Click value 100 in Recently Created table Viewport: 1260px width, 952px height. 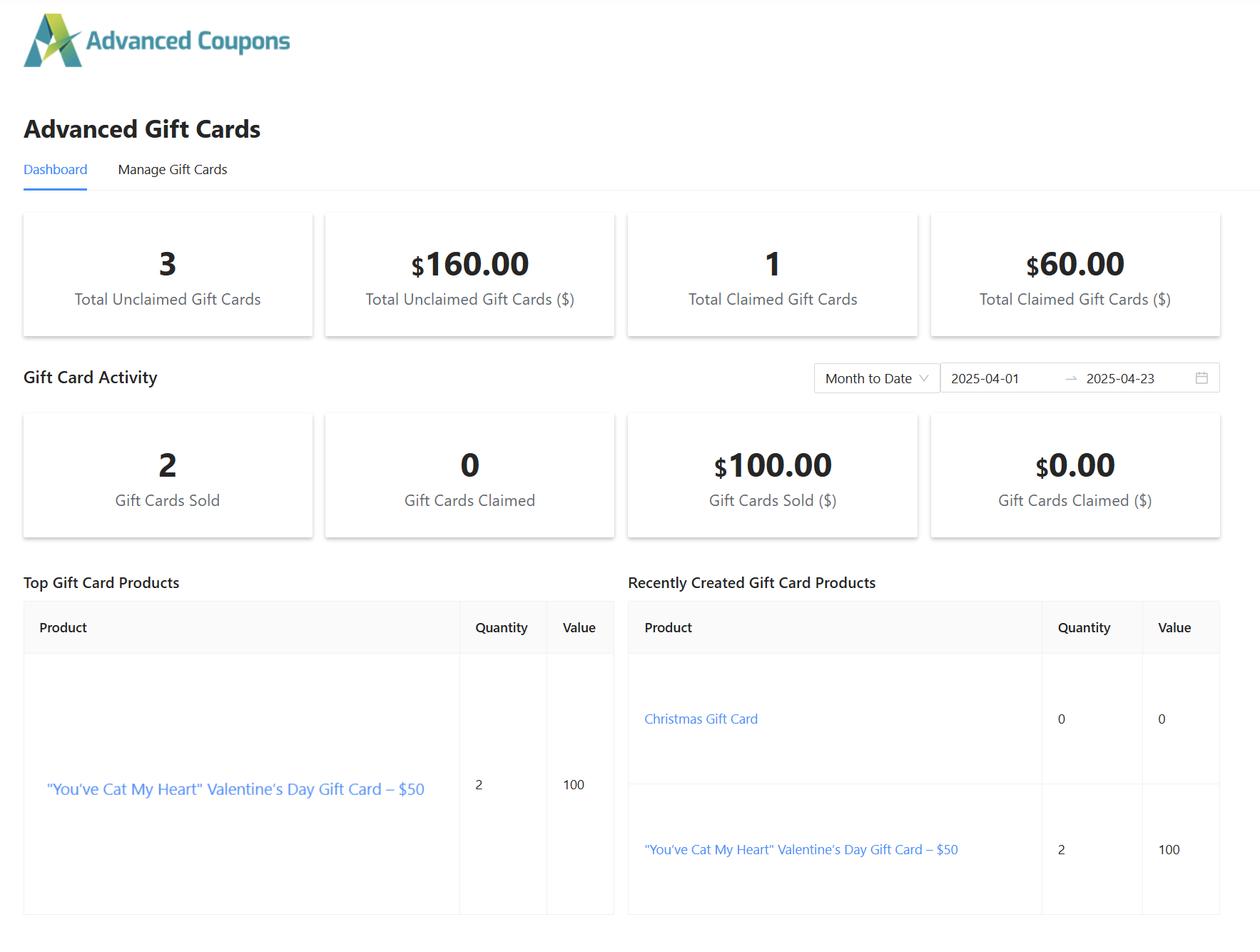(1169, 850)
